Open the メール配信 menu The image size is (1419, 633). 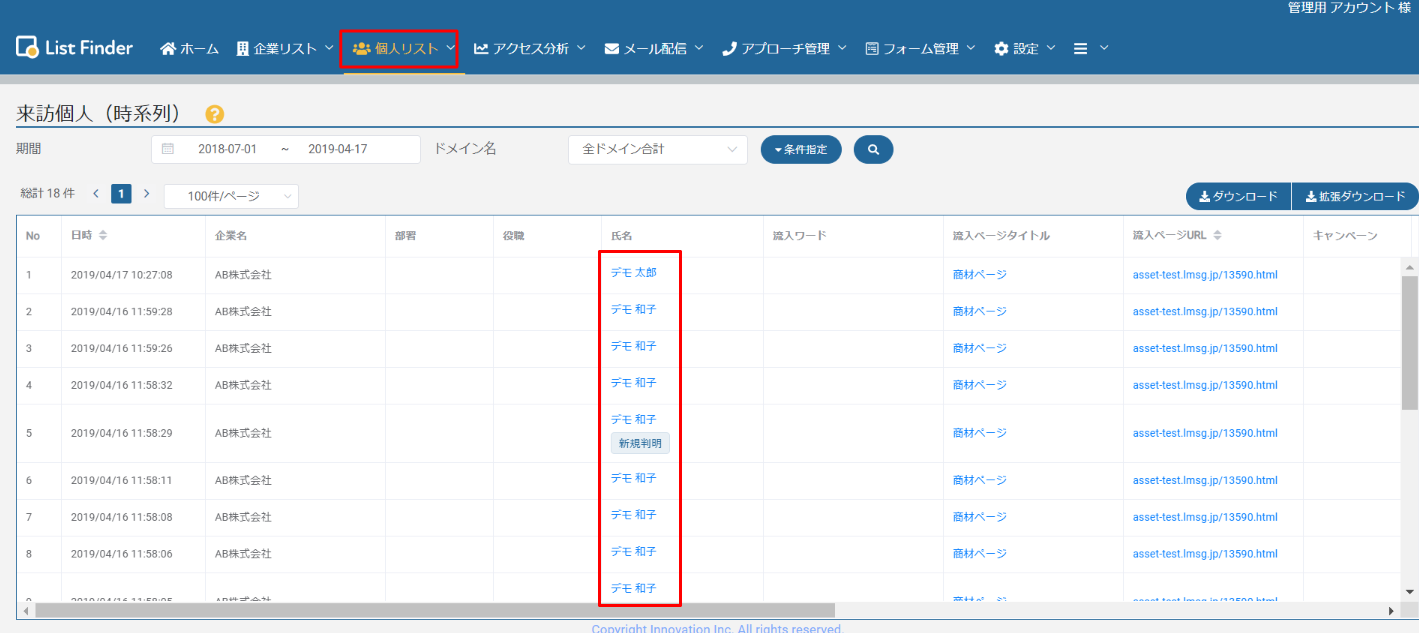pos(654,48)
